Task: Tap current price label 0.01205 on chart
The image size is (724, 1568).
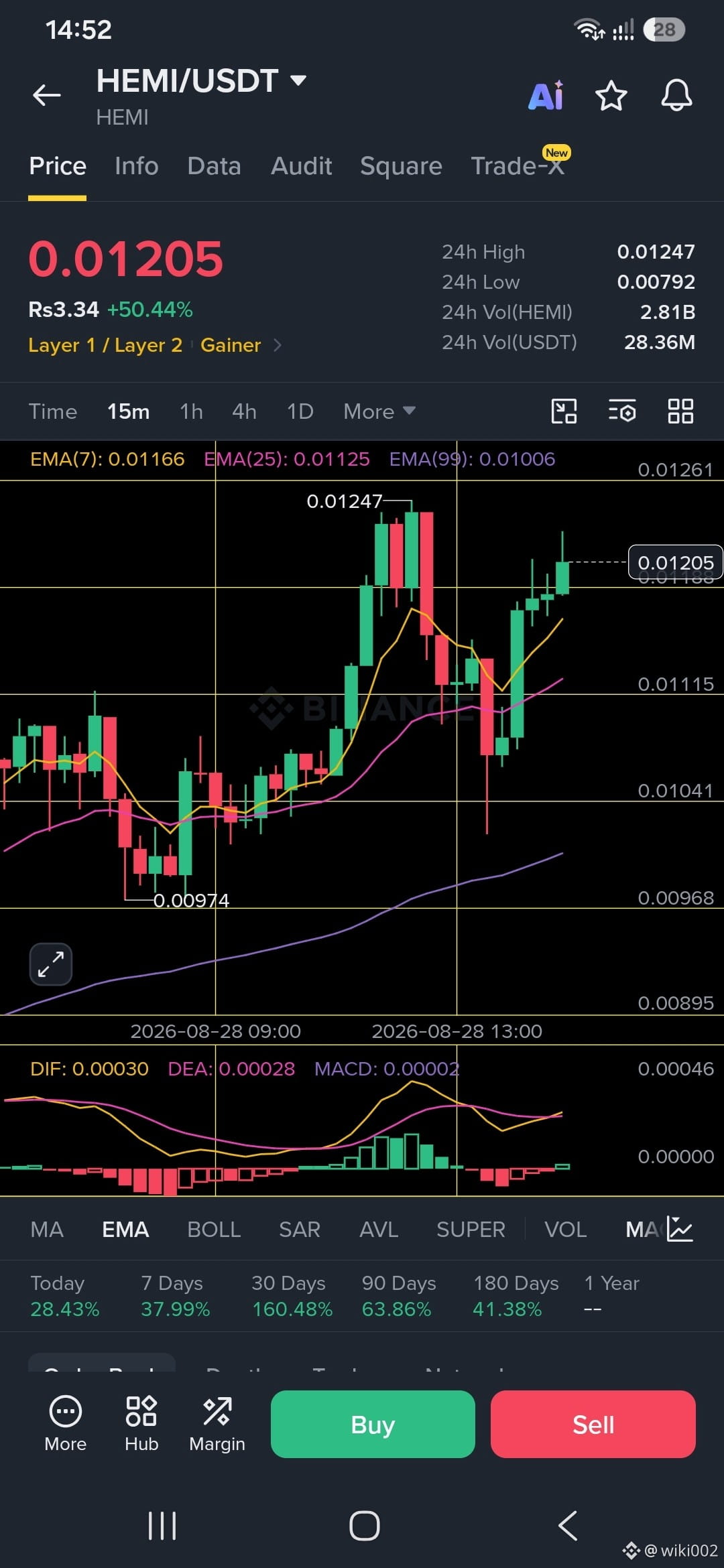Action: (x=676, y=562)
